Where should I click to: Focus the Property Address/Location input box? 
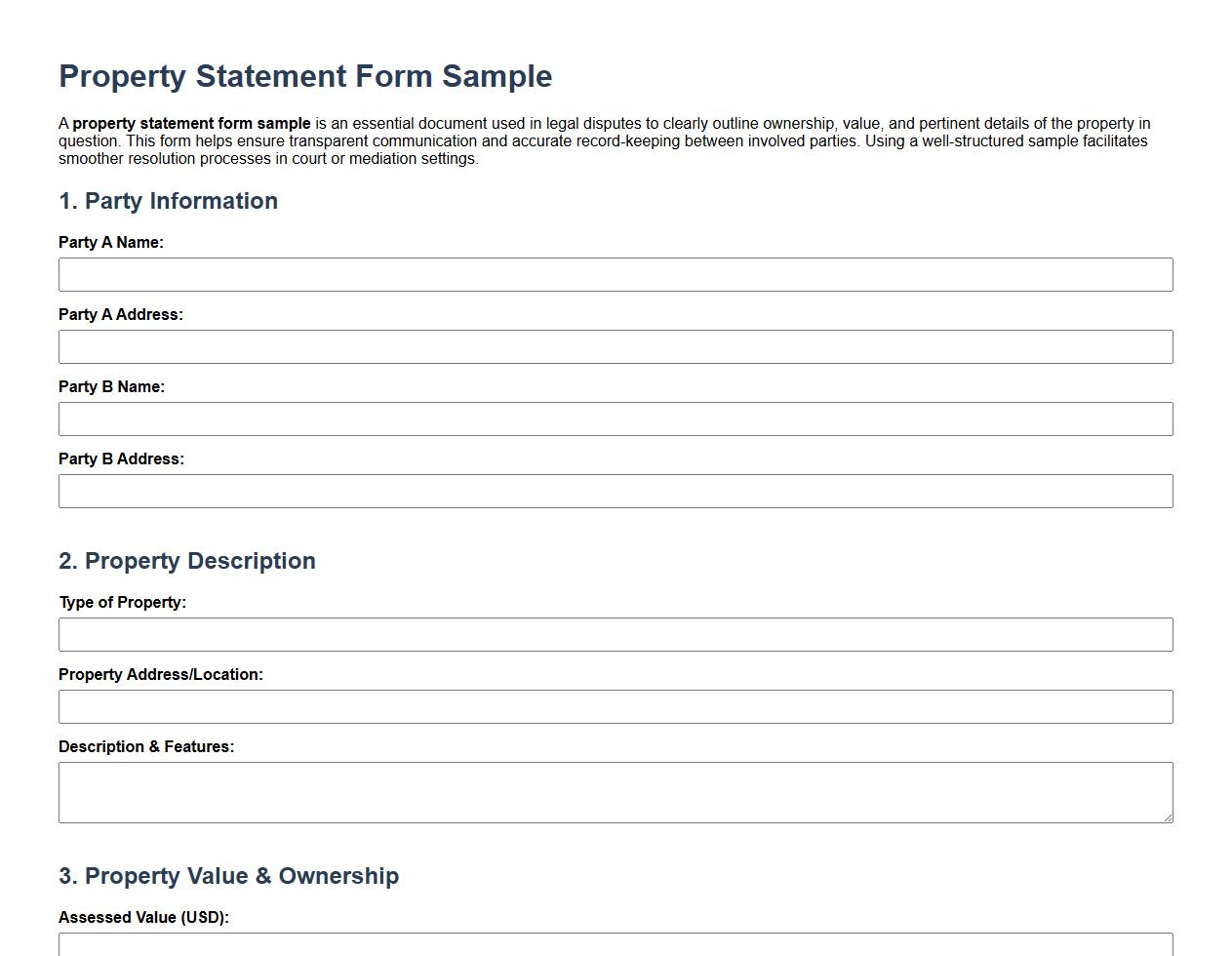pos(616,706)
